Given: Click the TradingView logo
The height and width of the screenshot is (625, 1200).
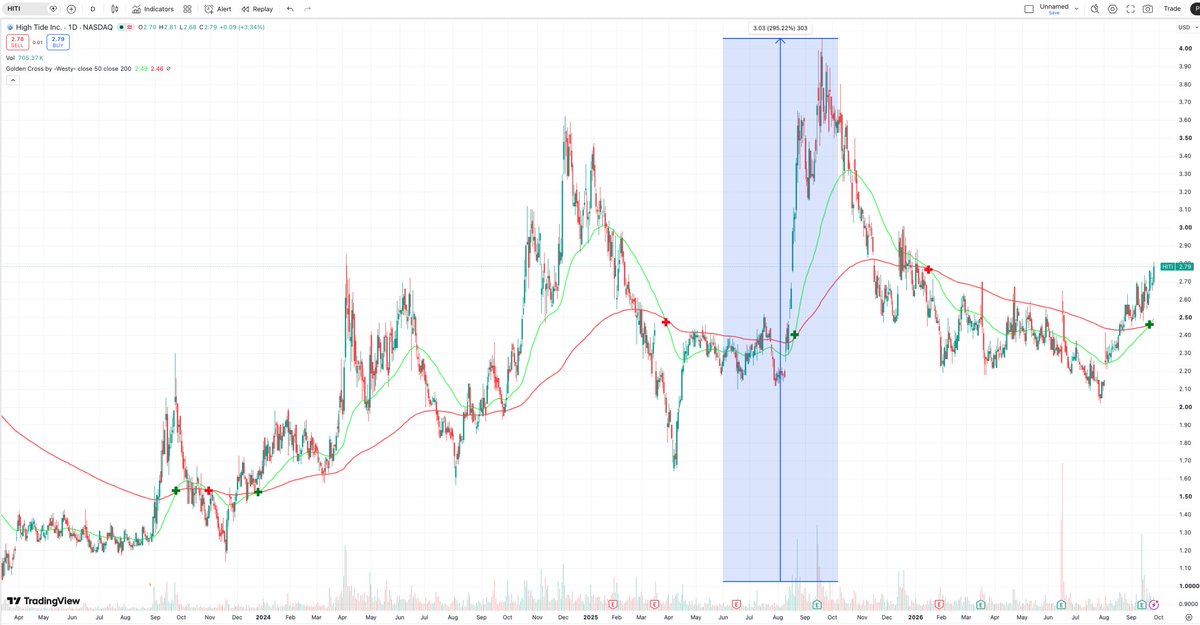Looking at the screenshot, I should [x=43, y=602].
